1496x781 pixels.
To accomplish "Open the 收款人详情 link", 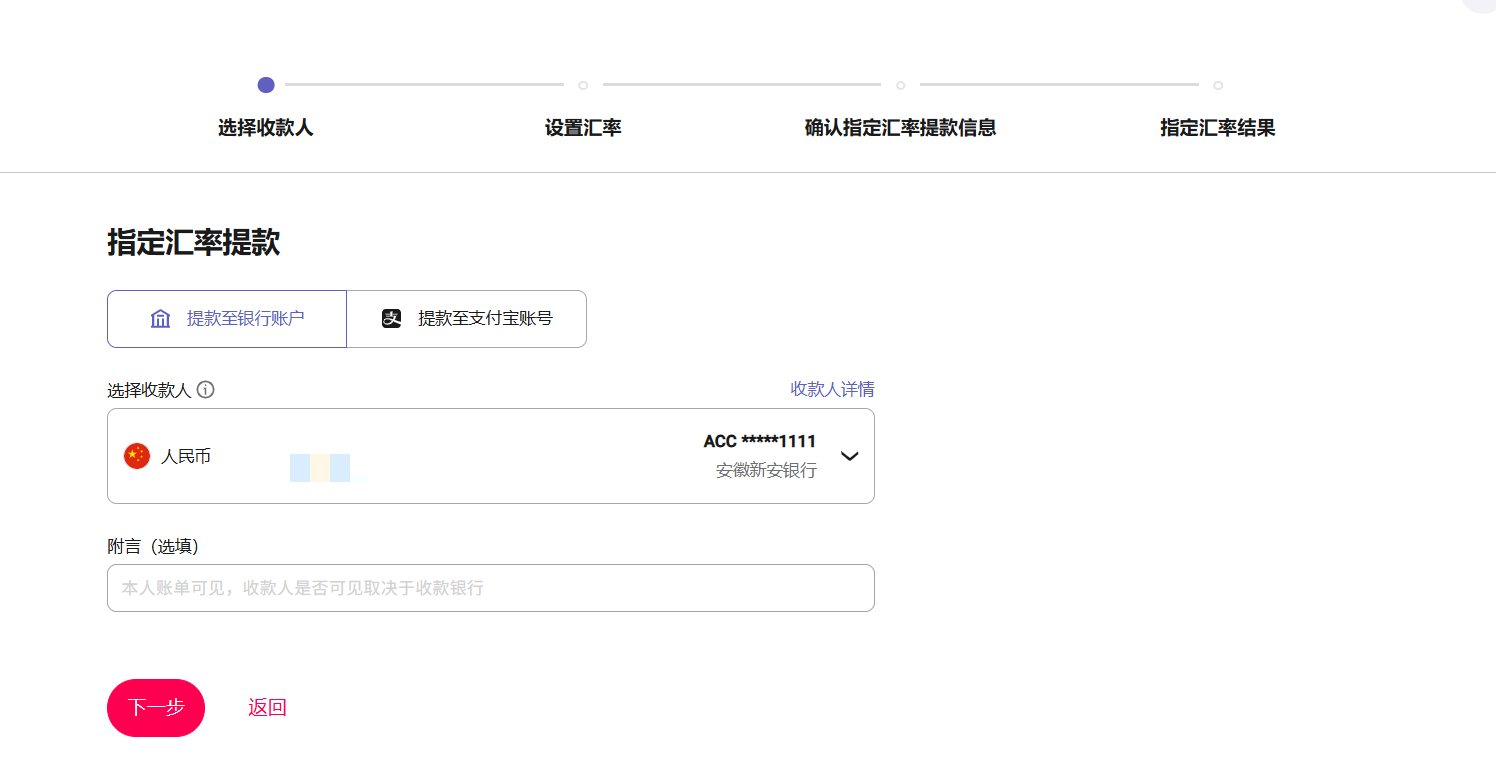I will 832,389.
